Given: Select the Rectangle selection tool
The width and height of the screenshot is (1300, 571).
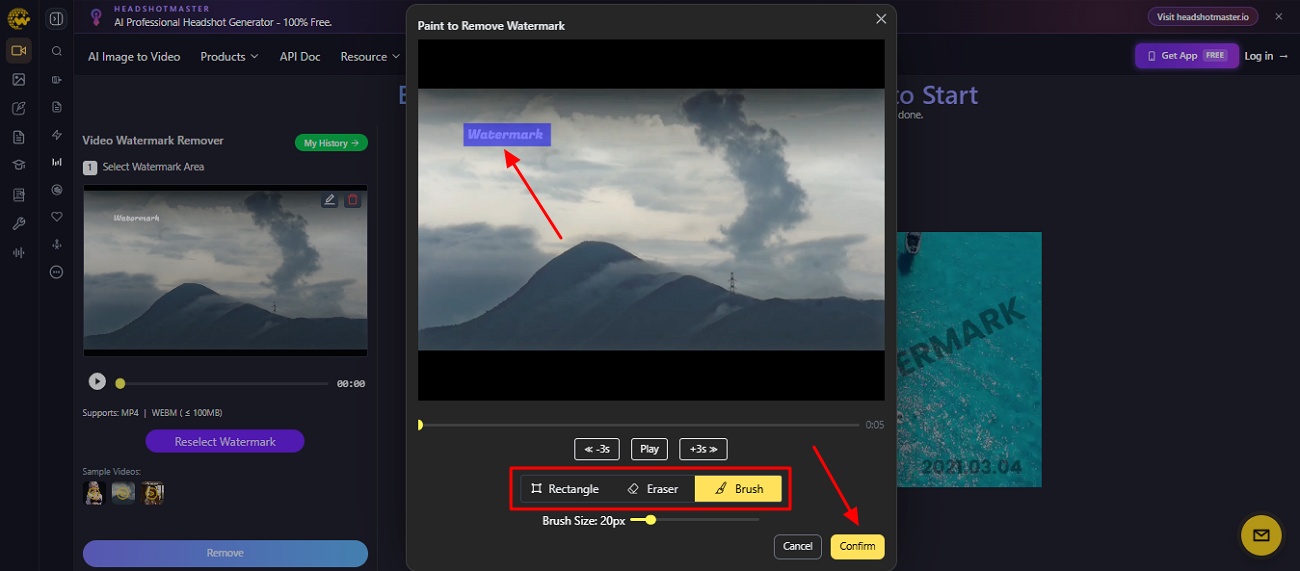Looking at the screenshot, I should pyautogui.click(x=565, y=489).
